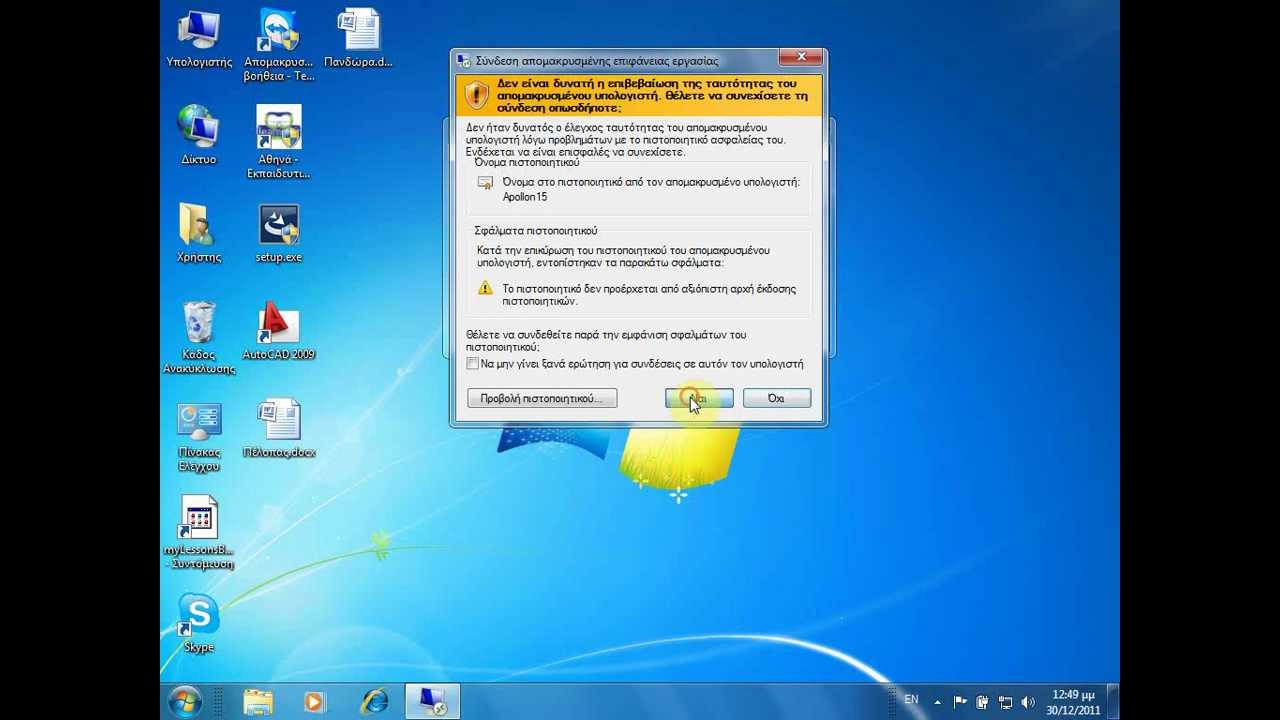Open the Χρήστης user folder
Screen dimensions: 1280x720
[x=198, y=233]
